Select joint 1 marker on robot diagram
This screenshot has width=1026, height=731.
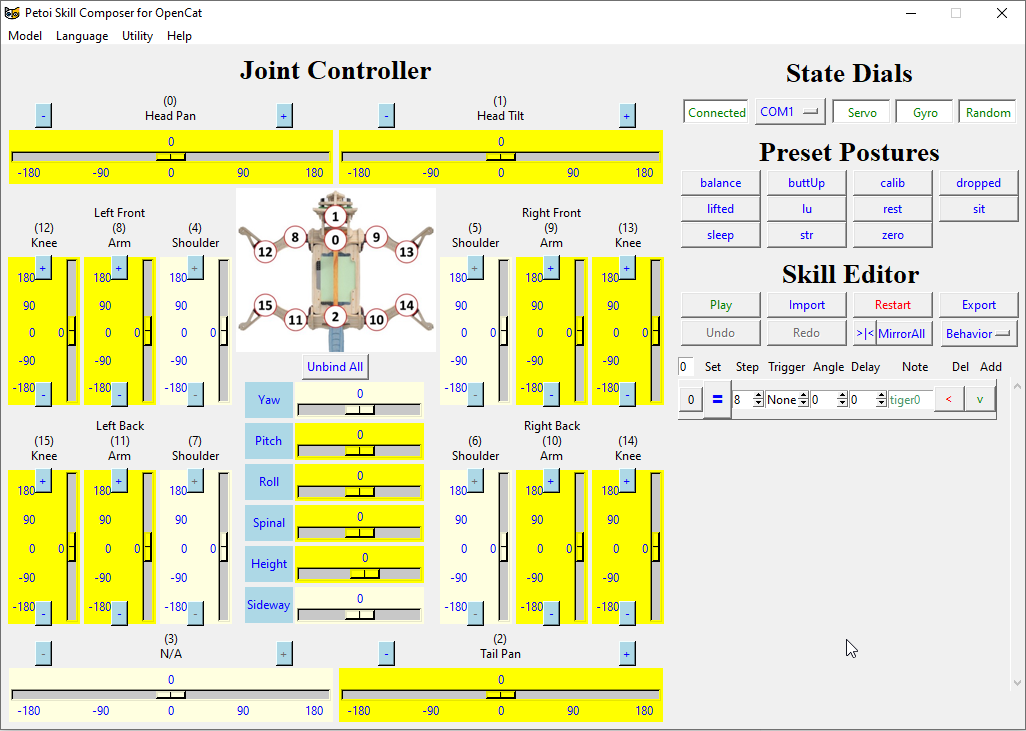point(335,217)
